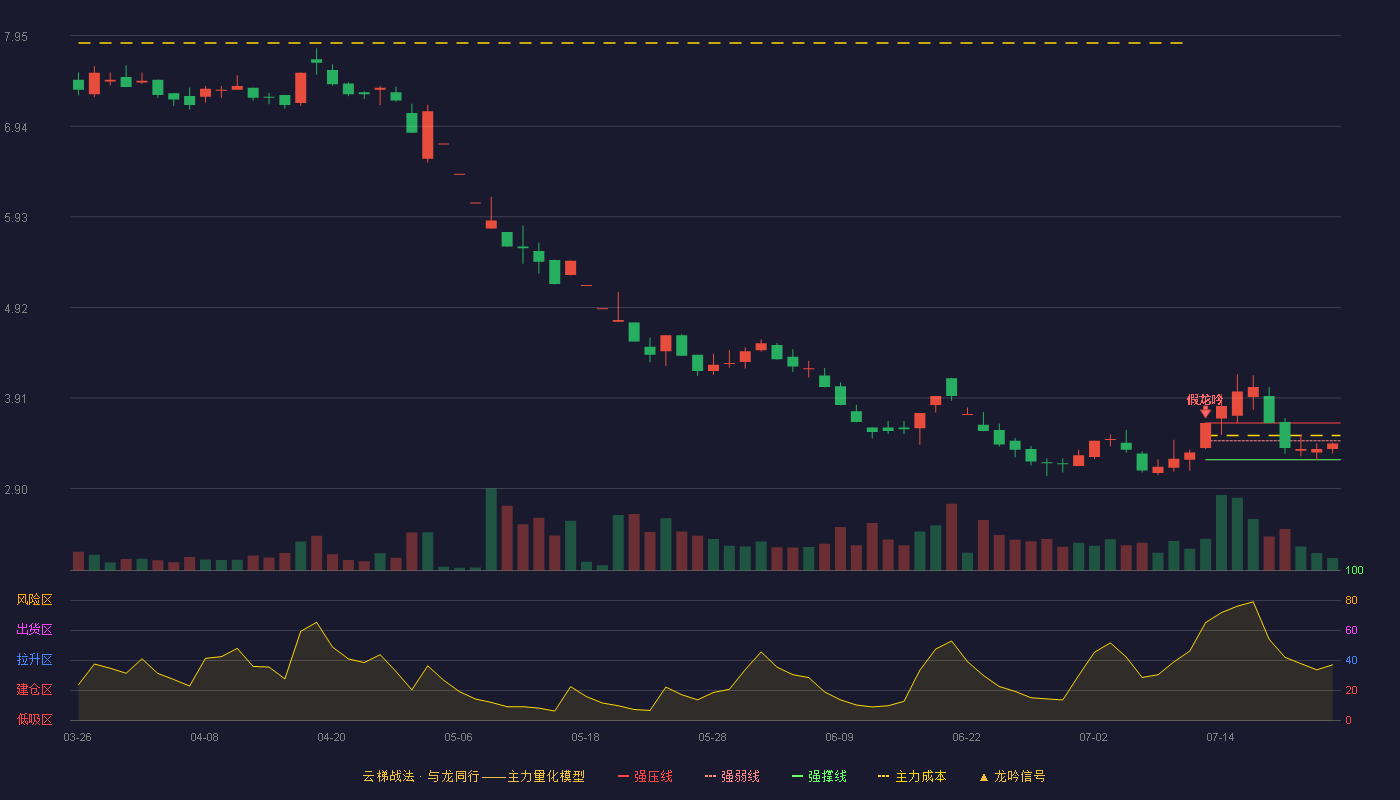Click the 龙吟信号 triangle legend icon
Image resolution: width=1400 pixels, height=800 pixels.
click(x=984, y=777)
